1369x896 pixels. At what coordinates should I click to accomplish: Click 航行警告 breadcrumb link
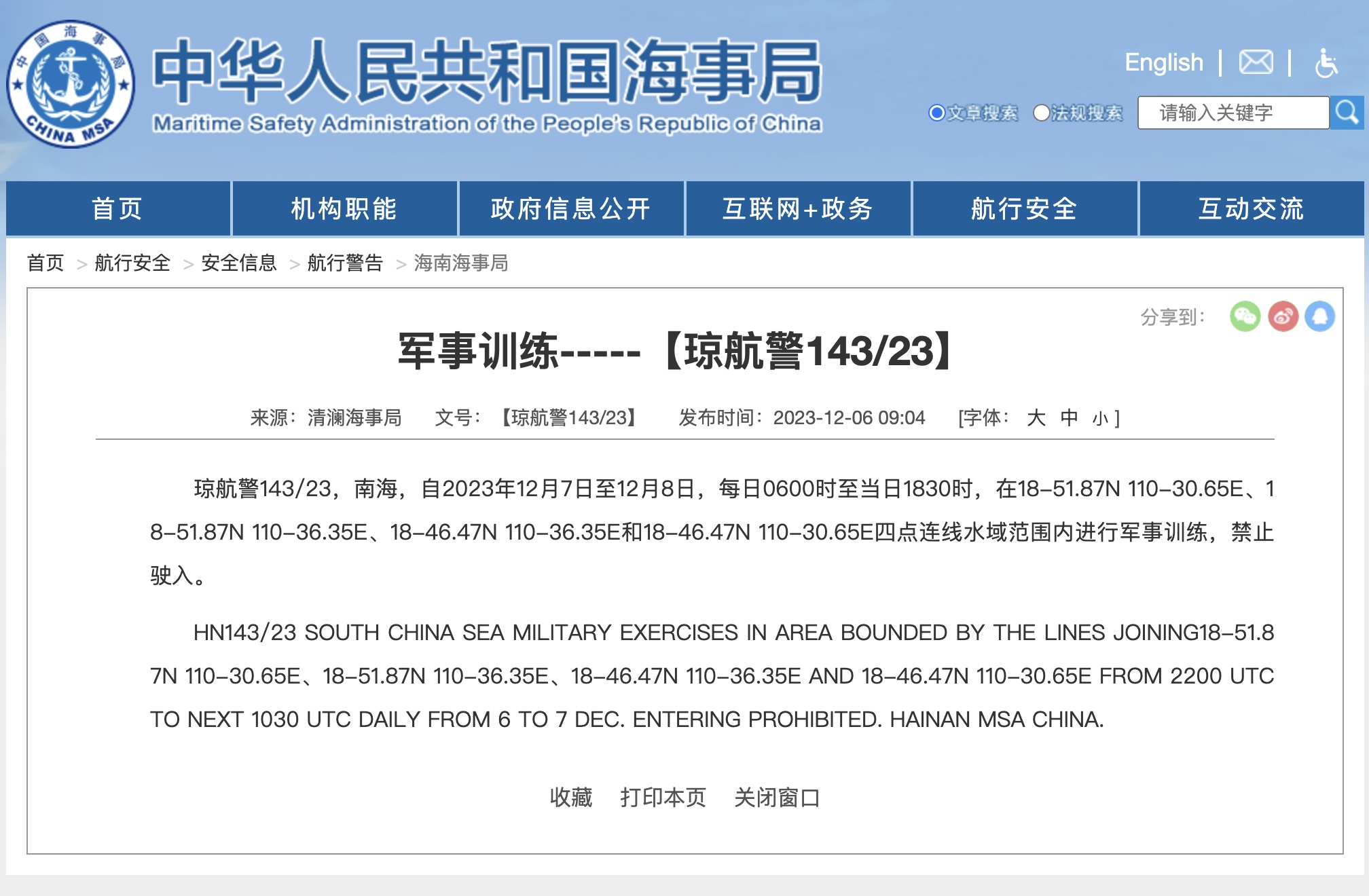(345, 263)
